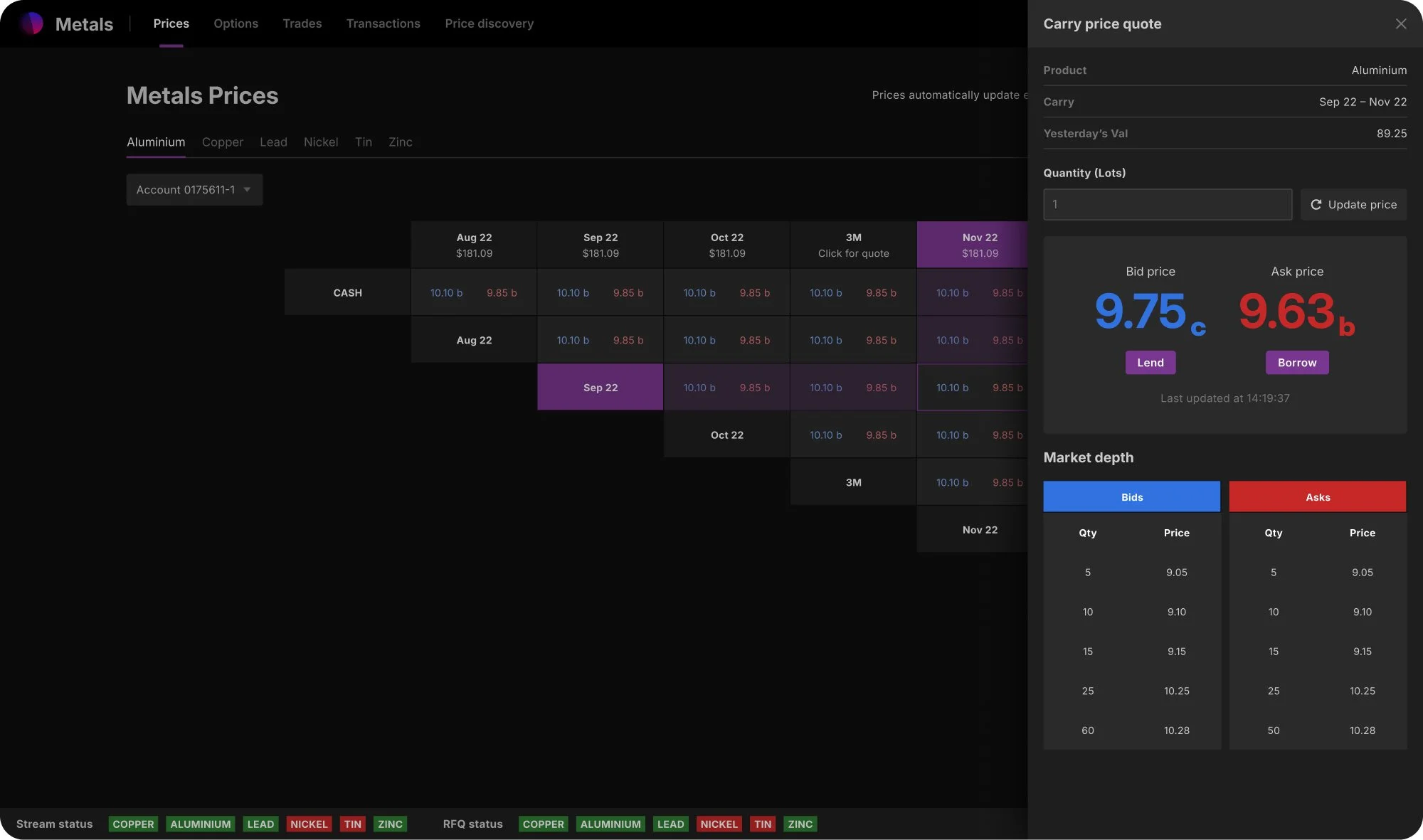Screen dimensions: 1423x840
Task: Switch to the Copper metal tab
Action: [x=222, y=142]
